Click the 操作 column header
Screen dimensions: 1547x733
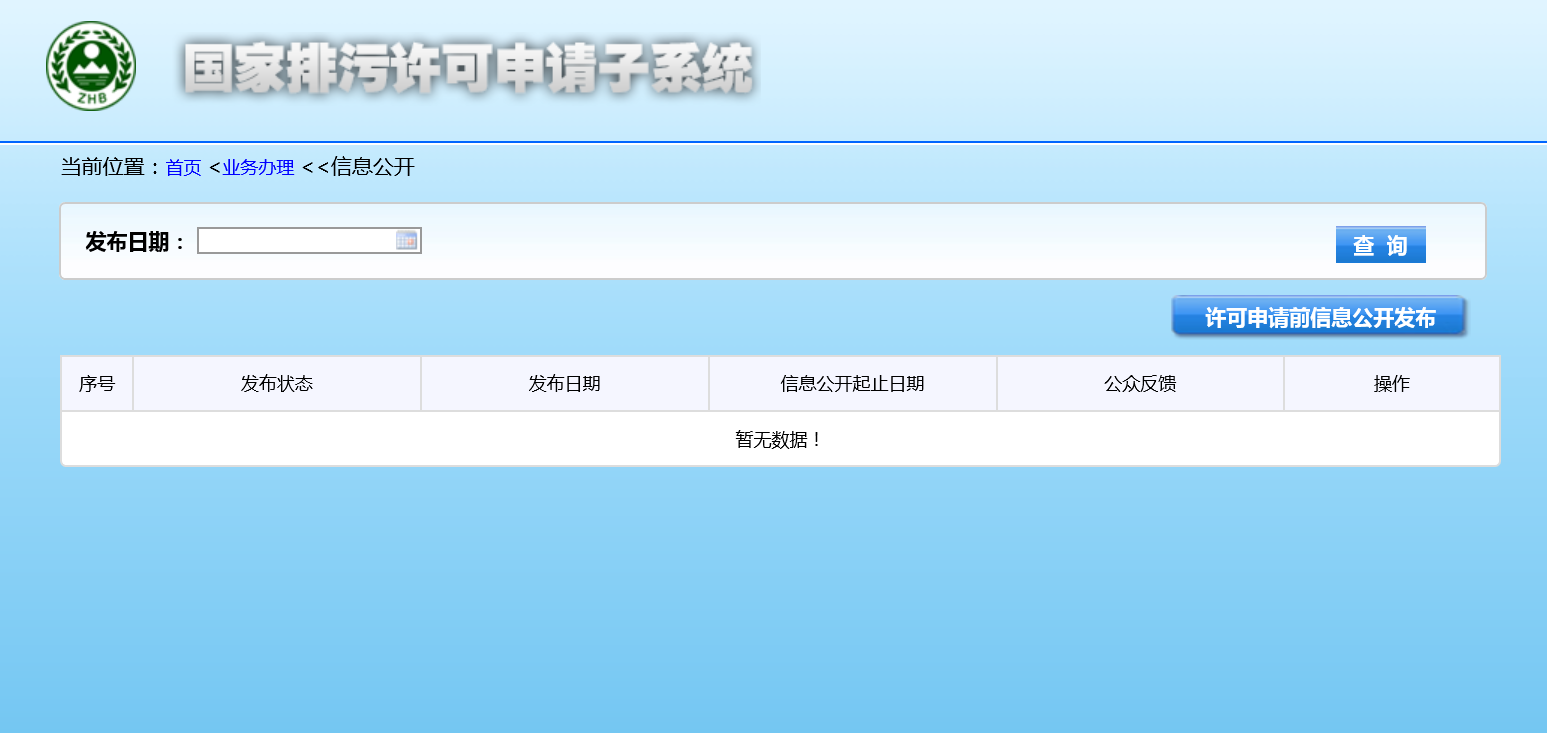tap(1391, 384)
